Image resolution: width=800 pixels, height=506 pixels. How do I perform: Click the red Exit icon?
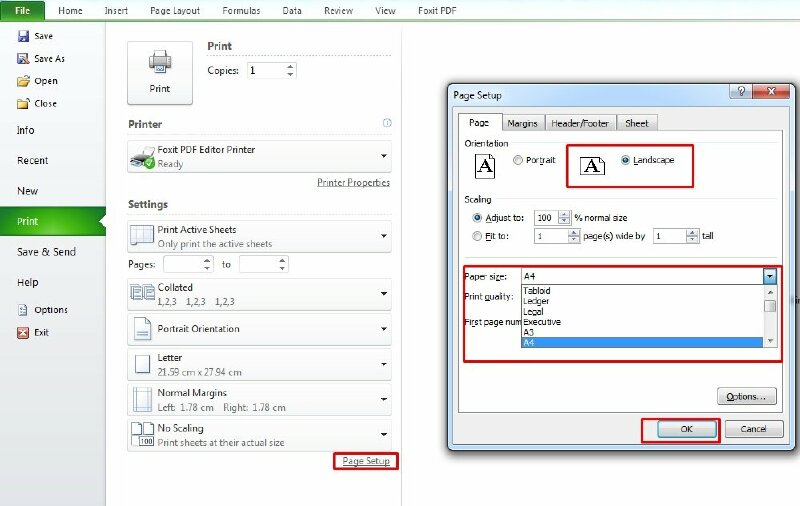point(23,333)
